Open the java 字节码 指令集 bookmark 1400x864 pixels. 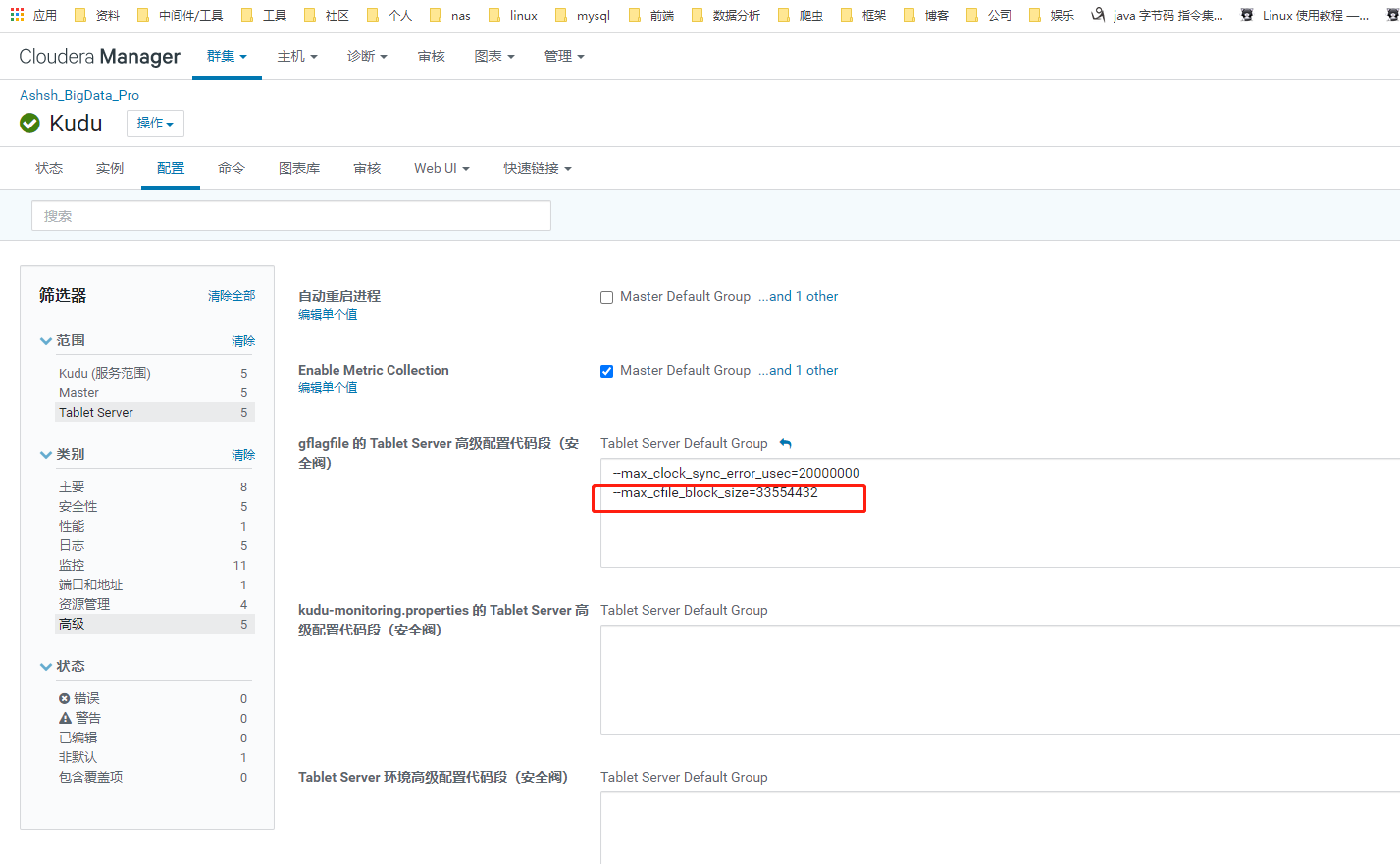pyautogui.click(x=1158, y=15)
